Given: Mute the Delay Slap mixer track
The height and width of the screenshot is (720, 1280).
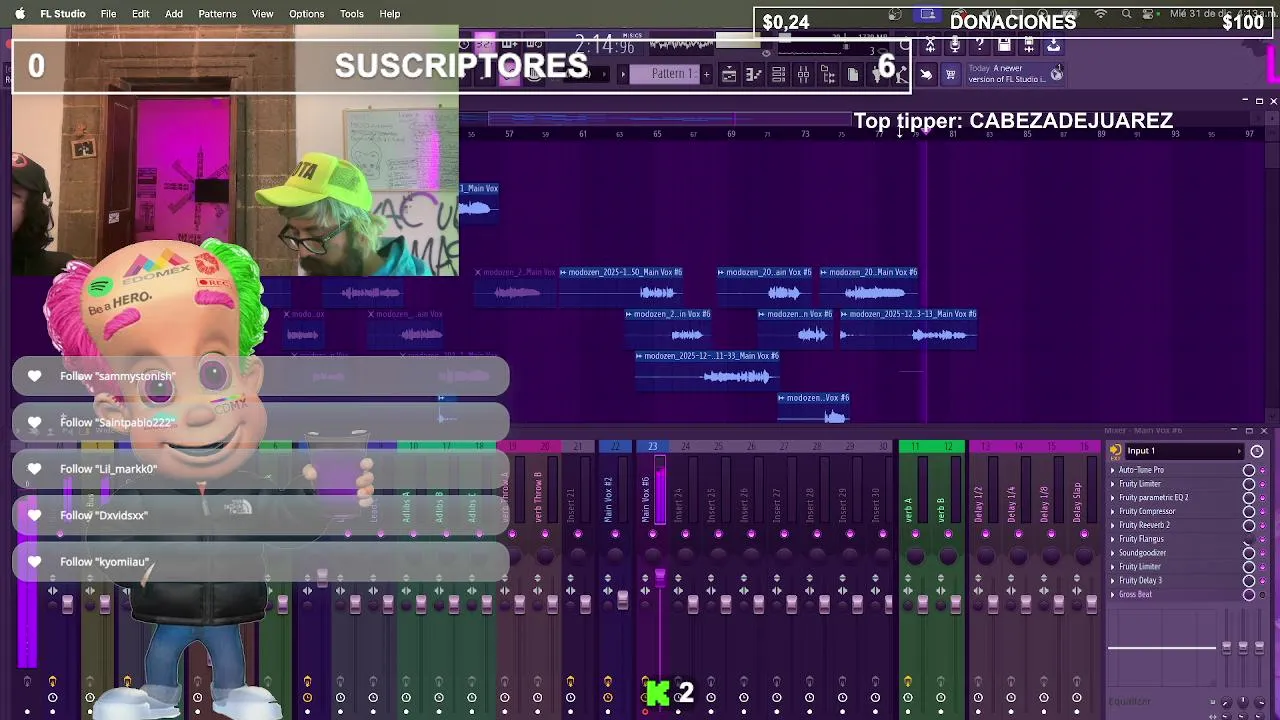Looking at the screenshot, I should pos(1084,533).
